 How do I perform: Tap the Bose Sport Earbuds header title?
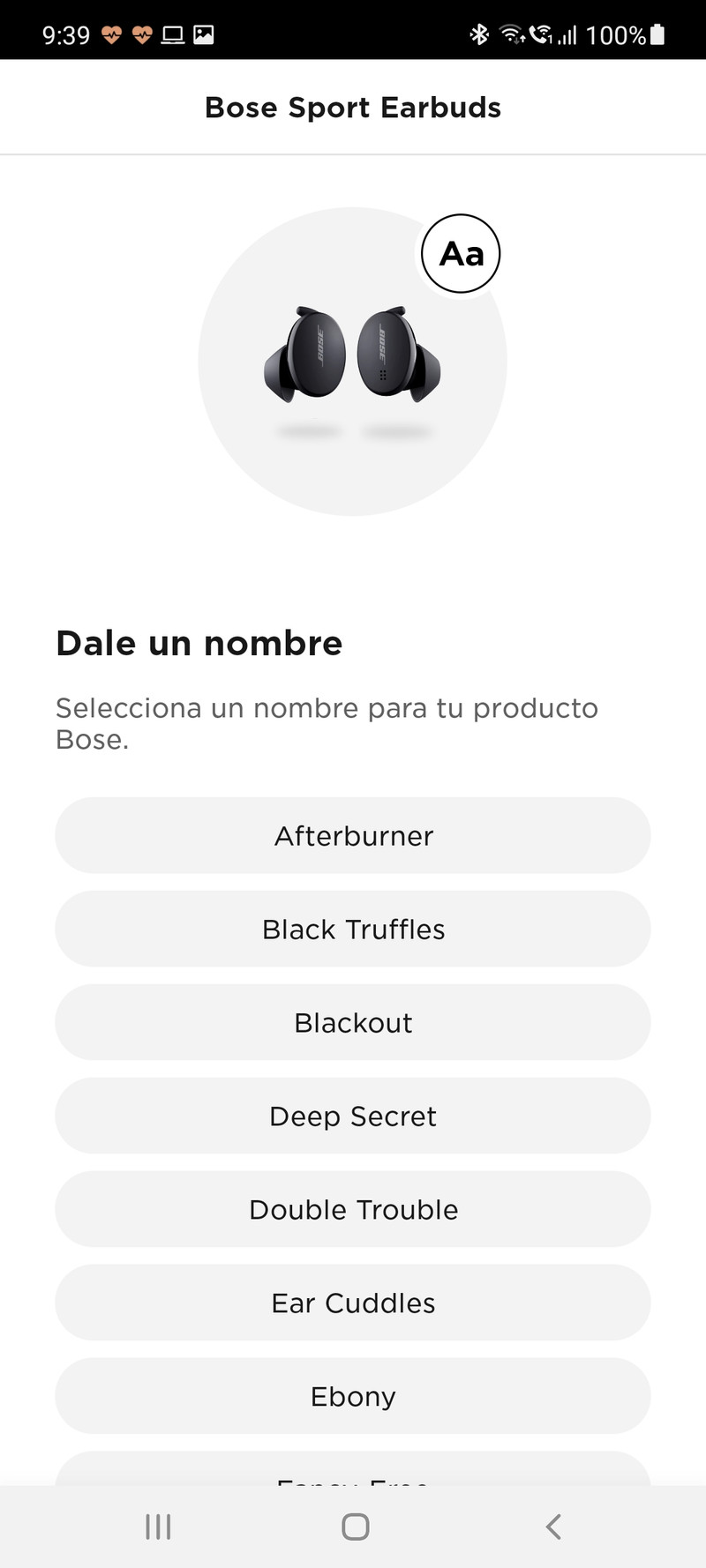tap(353, 108)
